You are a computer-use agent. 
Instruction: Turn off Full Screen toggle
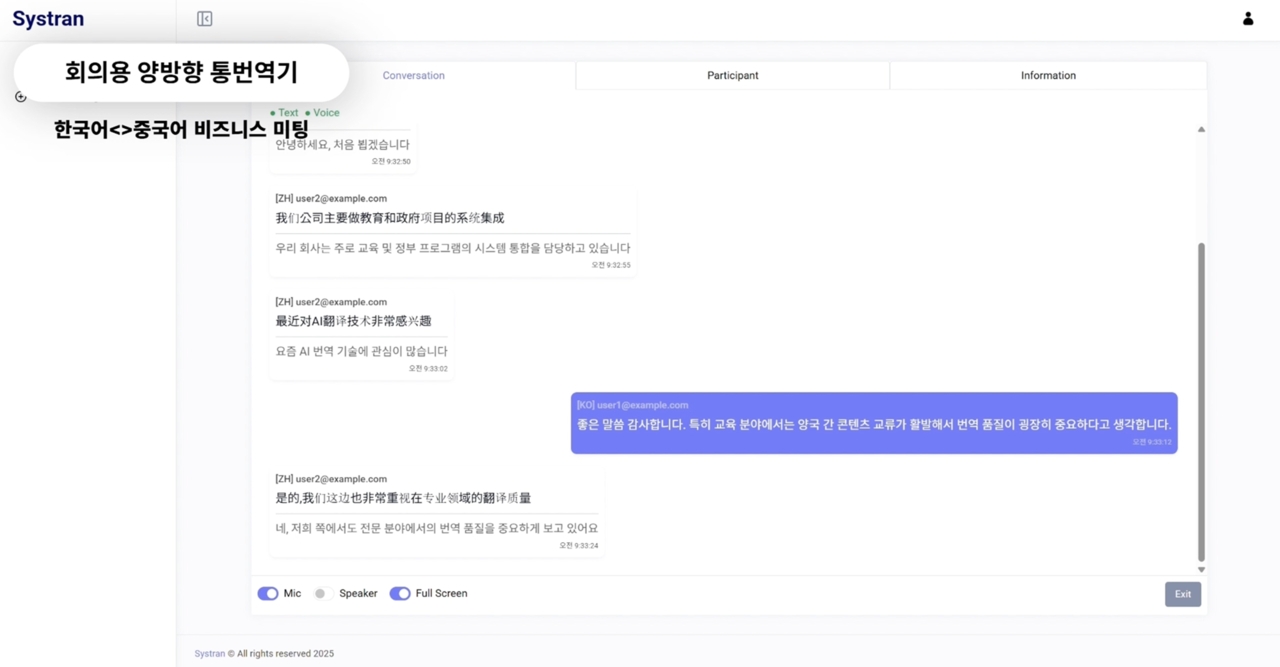(x=400, y=593)
